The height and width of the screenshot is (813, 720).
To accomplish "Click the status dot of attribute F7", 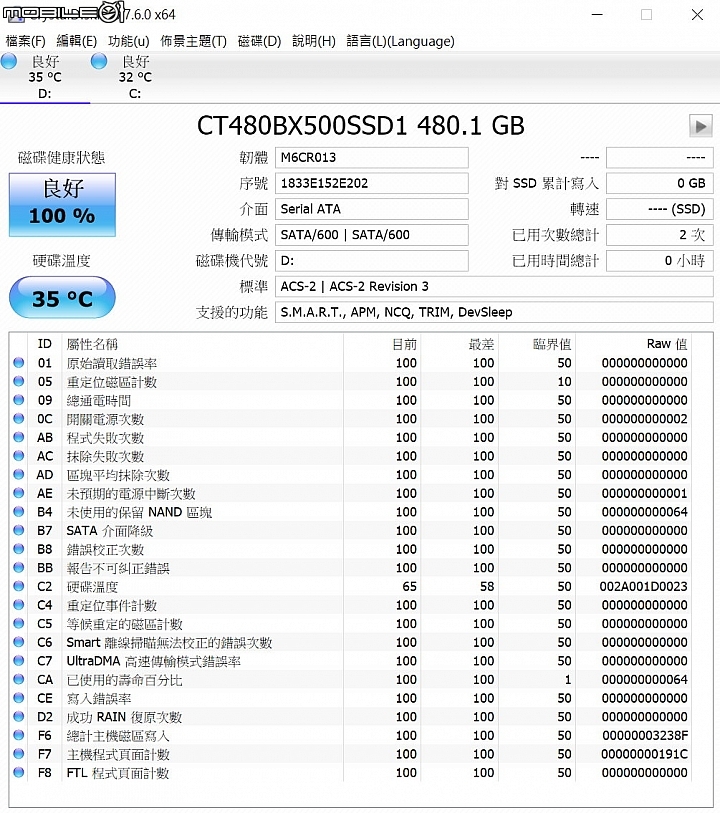I will click(19, 754).
